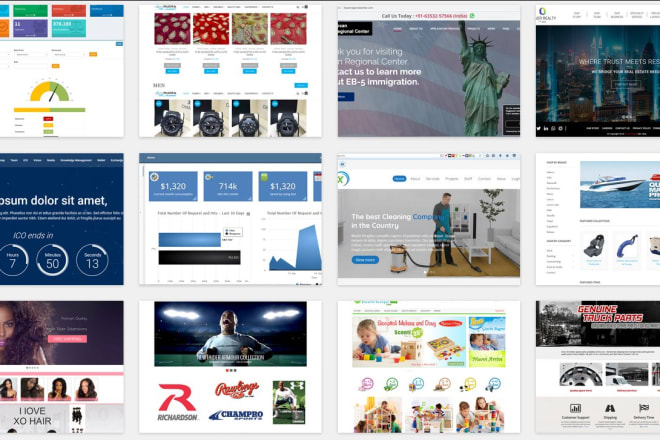The width and height of the screenshot is (660, 440).
Task: Click the outlined button under Where Trust Meets
Action: tap(626, 84)
